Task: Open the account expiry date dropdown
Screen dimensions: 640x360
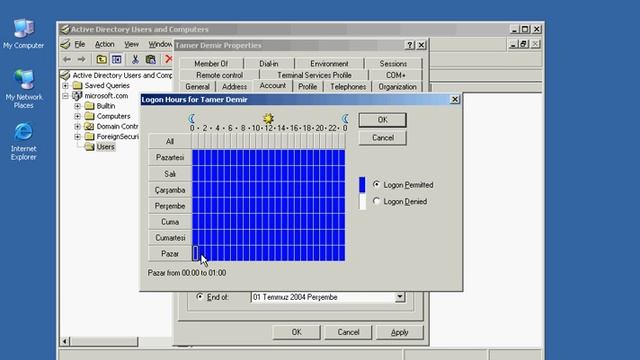Action: tap(400, 297)
